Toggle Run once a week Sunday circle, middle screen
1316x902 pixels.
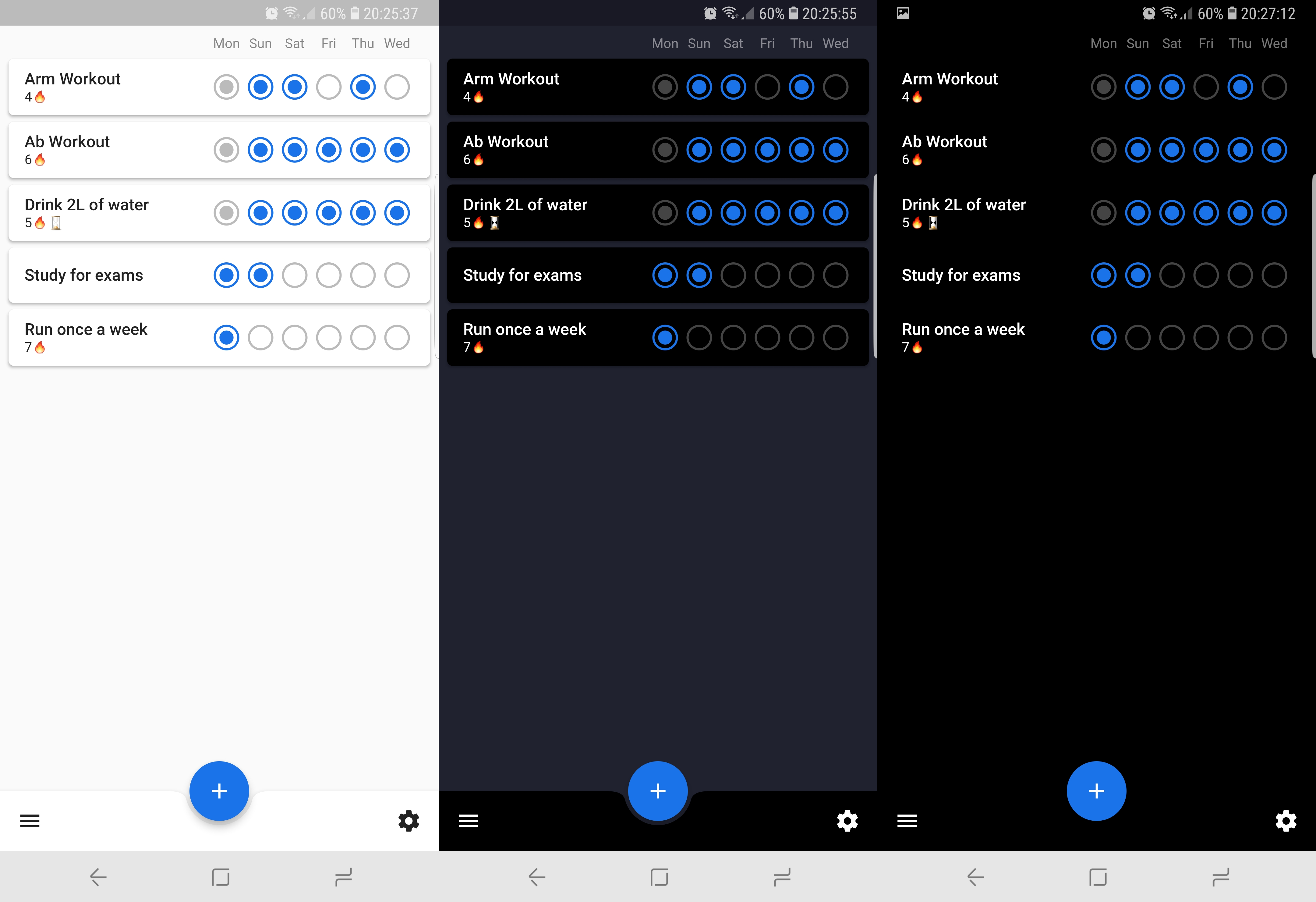pyautogui.click(x=699, y=338)
